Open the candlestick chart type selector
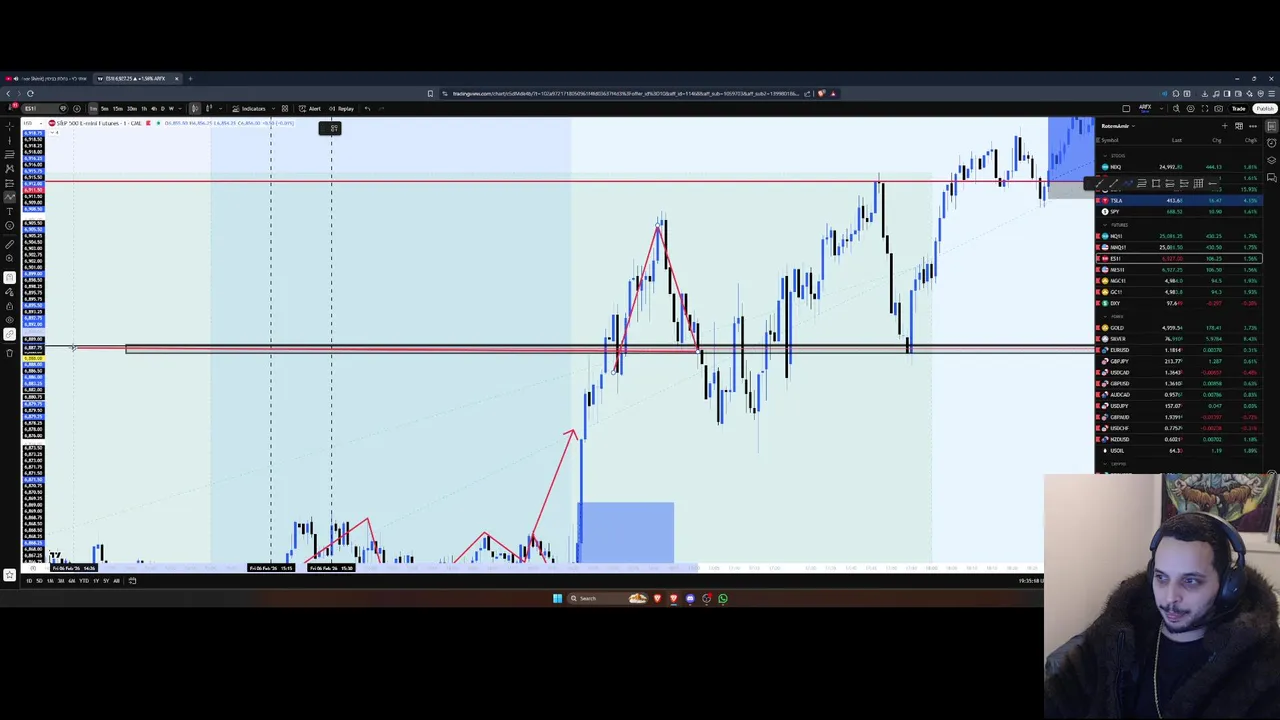Viewport: 1280px width, 720px height. tap(195, 109)
